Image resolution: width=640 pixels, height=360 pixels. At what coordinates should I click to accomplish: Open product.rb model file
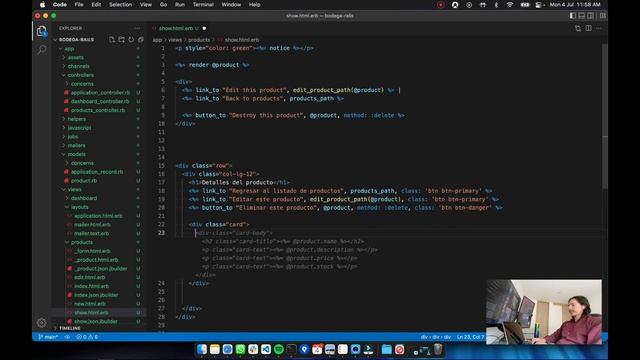click(84, 180)
